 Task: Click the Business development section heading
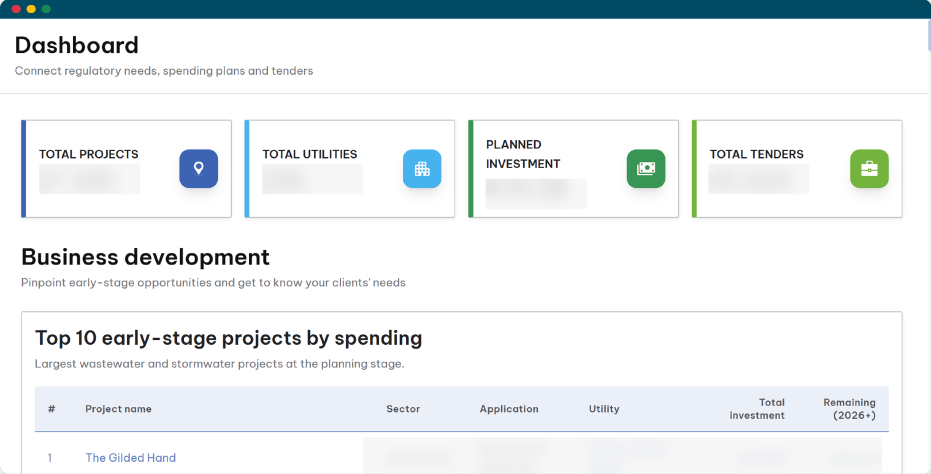point(145,257)
